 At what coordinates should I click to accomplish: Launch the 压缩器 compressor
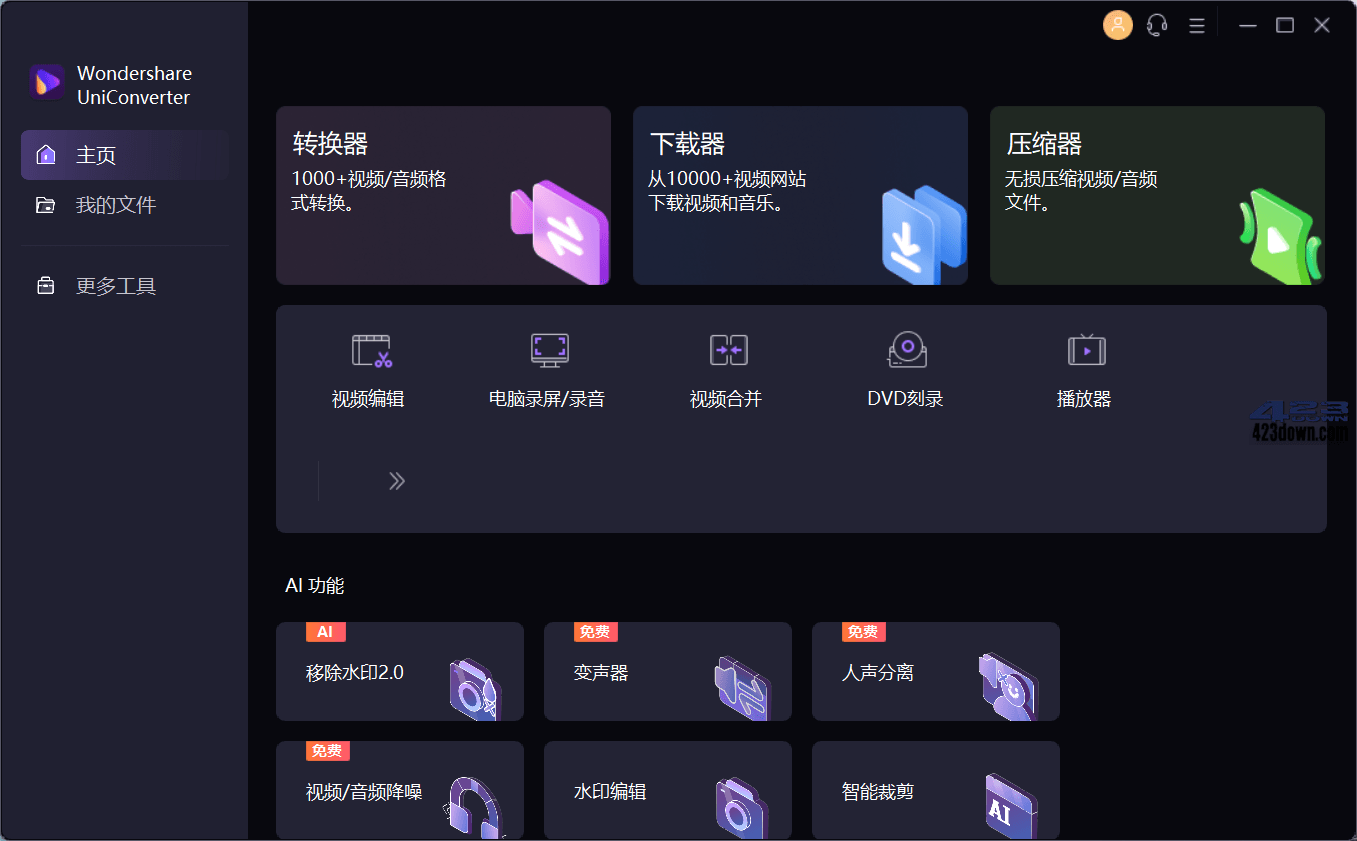[1157, 195]
